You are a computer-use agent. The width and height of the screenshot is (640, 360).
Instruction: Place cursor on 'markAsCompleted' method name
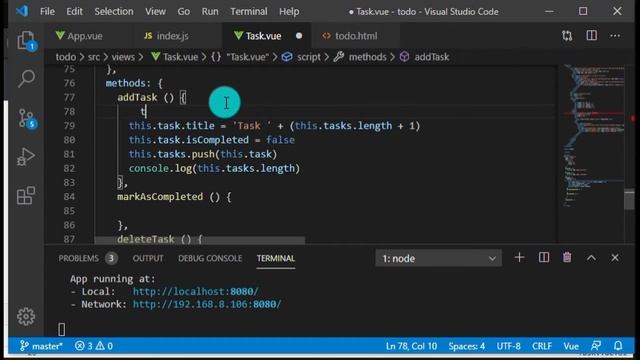[160, 197]
